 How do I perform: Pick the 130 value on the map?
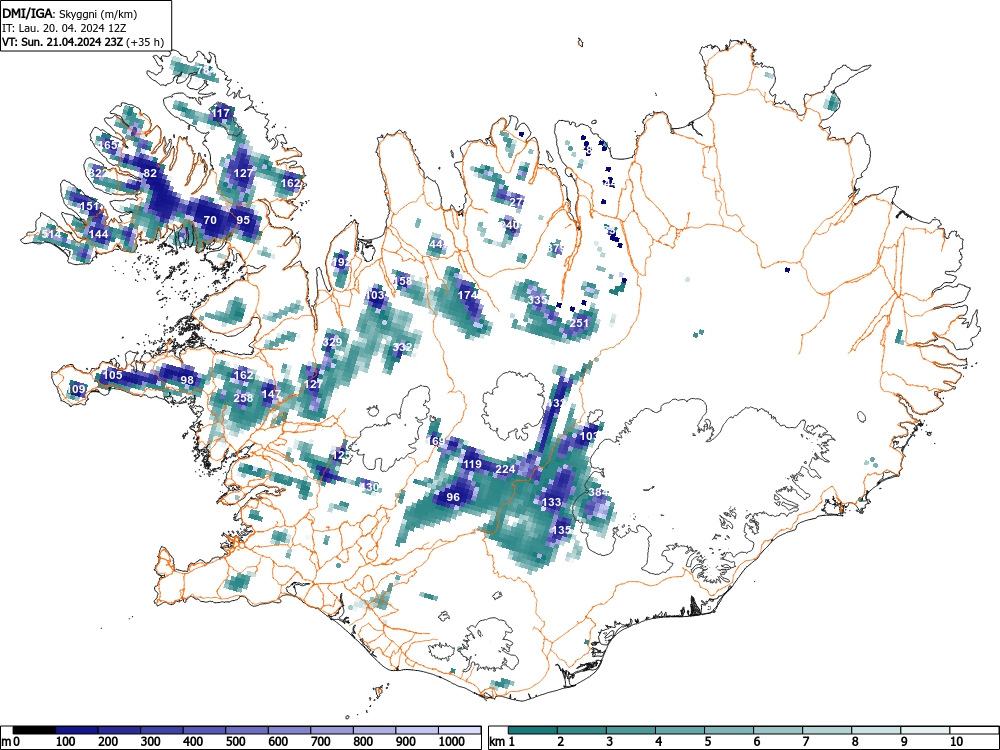[371, 487]
